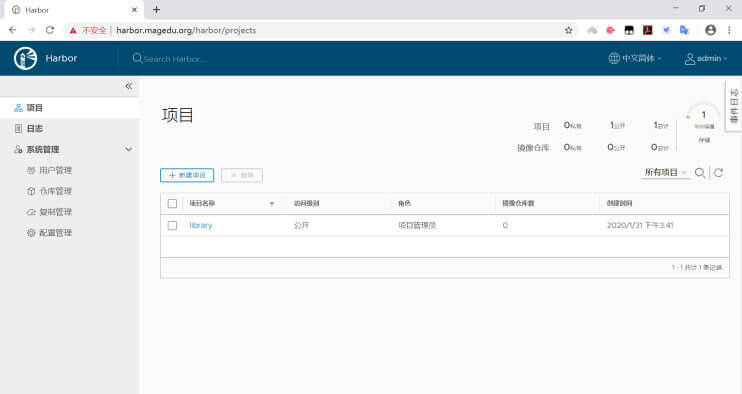
Task: Select the Harbor browser tab
Action: tap(73, 9)
